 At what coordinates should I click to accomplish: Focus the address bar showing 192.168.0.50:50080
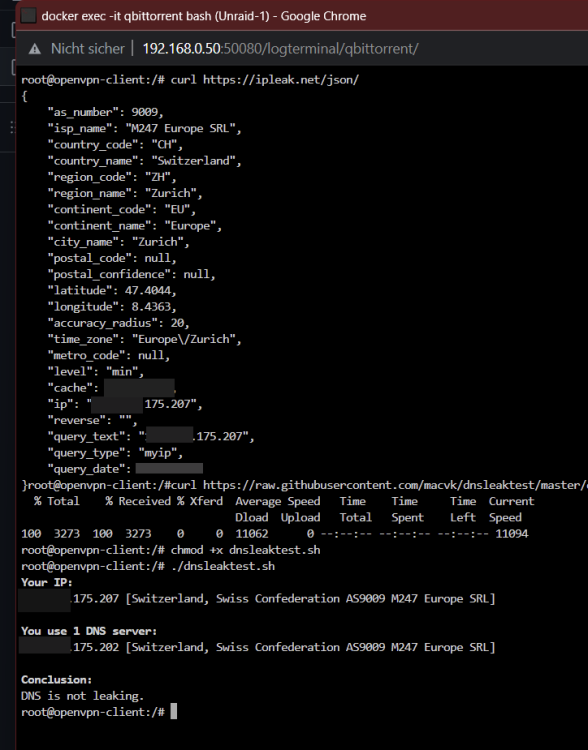point(280,49)
